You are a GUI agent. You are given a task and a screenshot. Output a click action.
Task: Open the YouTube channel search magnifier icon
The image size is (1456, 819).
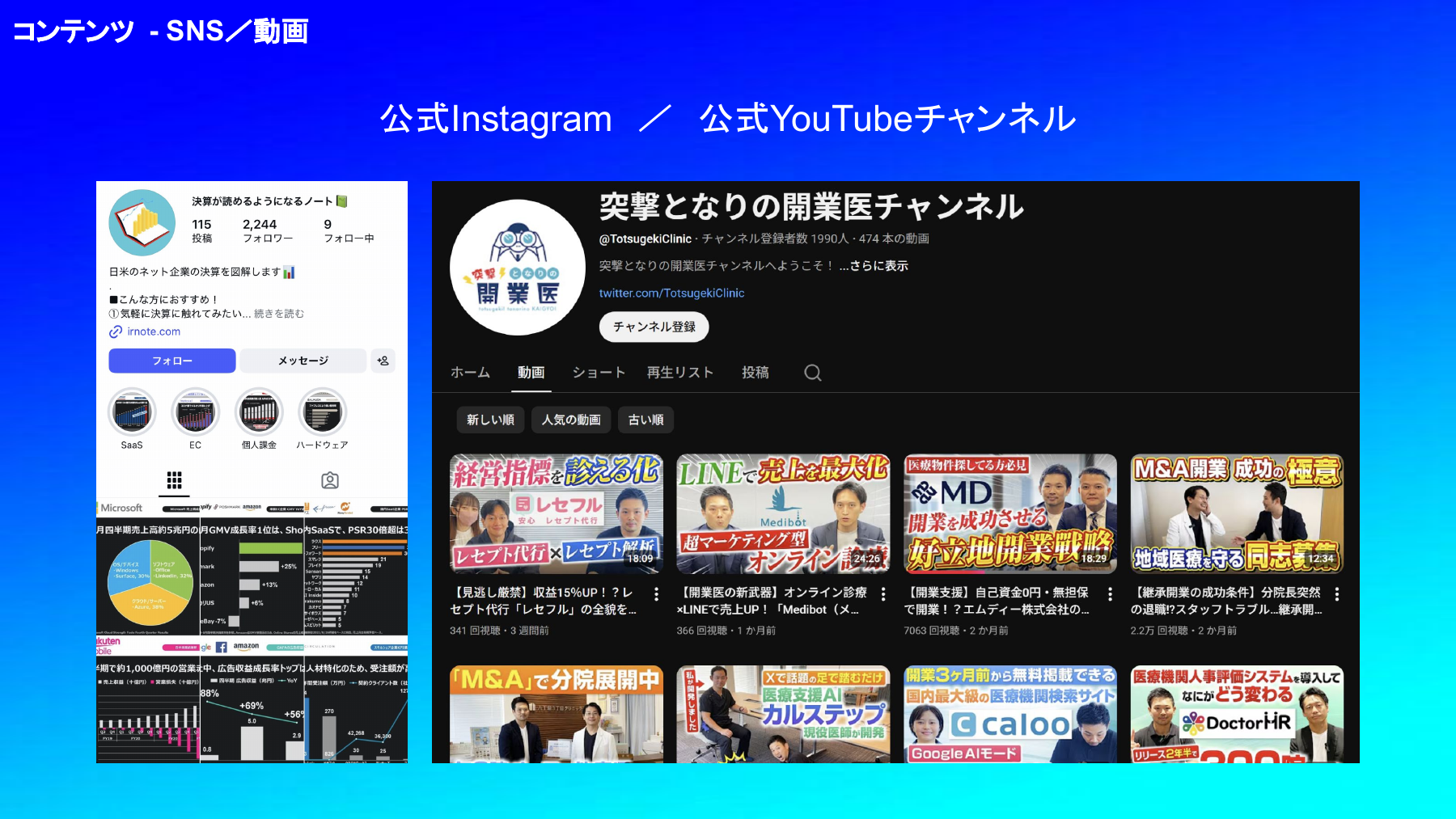812,373
